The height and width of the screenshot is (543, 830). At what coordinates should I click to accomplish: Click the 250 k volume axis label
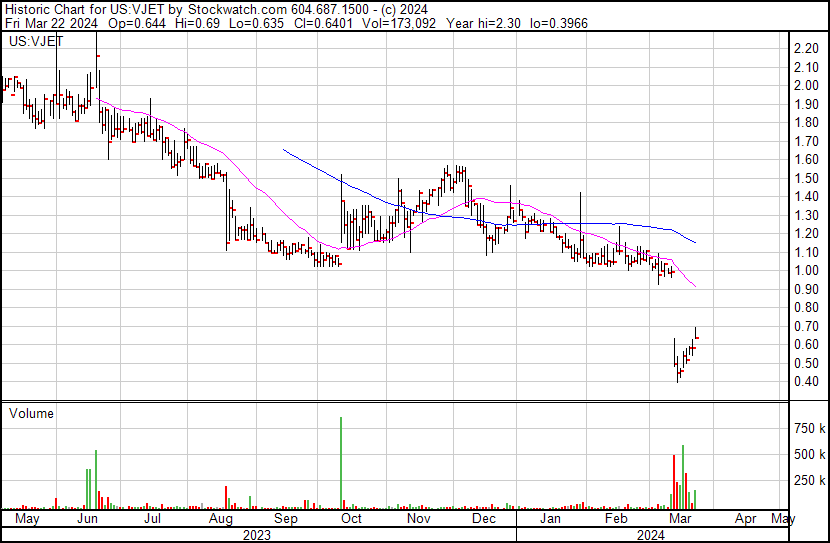(x=808, y=480)
